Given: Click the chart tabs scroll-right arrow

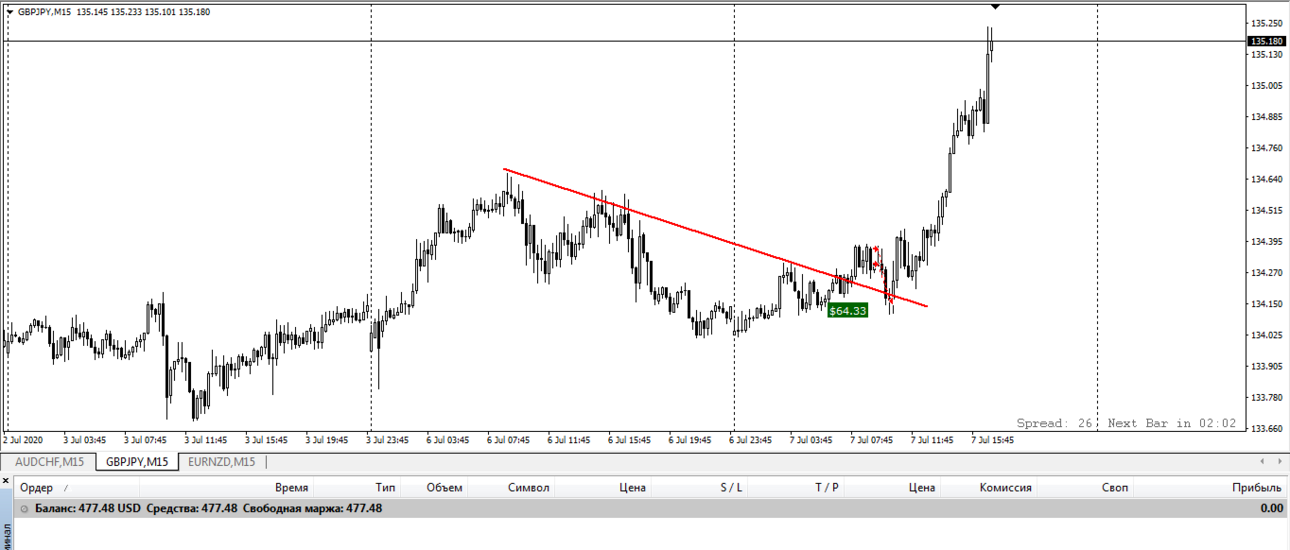Looking at the screenshot, I should [1279, 461].
